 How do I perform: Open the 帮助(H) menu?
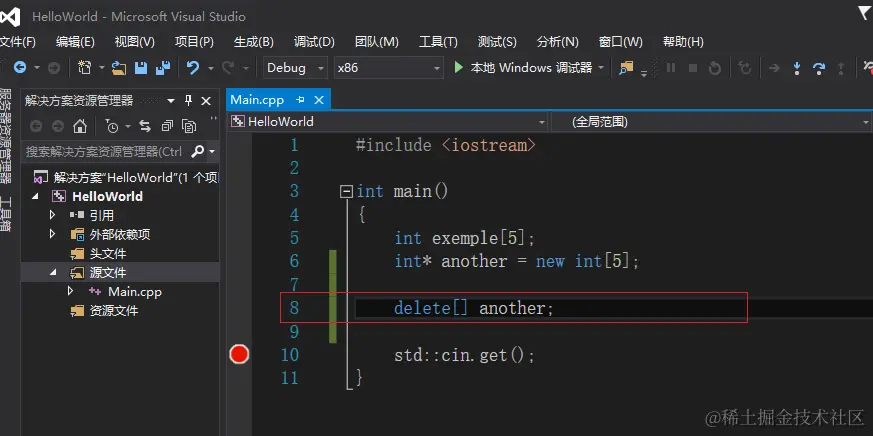[683, 42]
